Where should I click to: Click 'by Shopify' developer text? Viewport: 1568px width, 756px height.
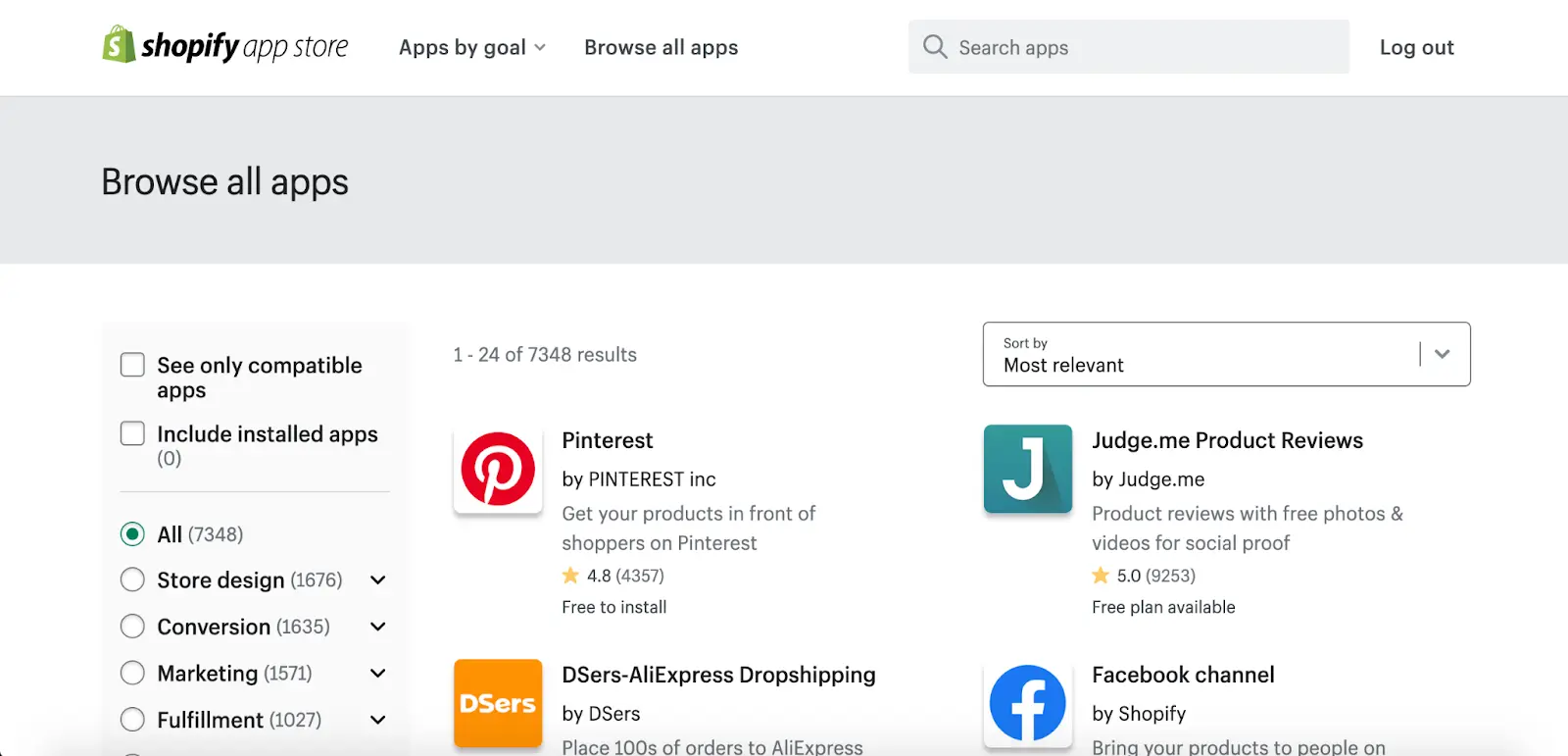pos(1139,714)
